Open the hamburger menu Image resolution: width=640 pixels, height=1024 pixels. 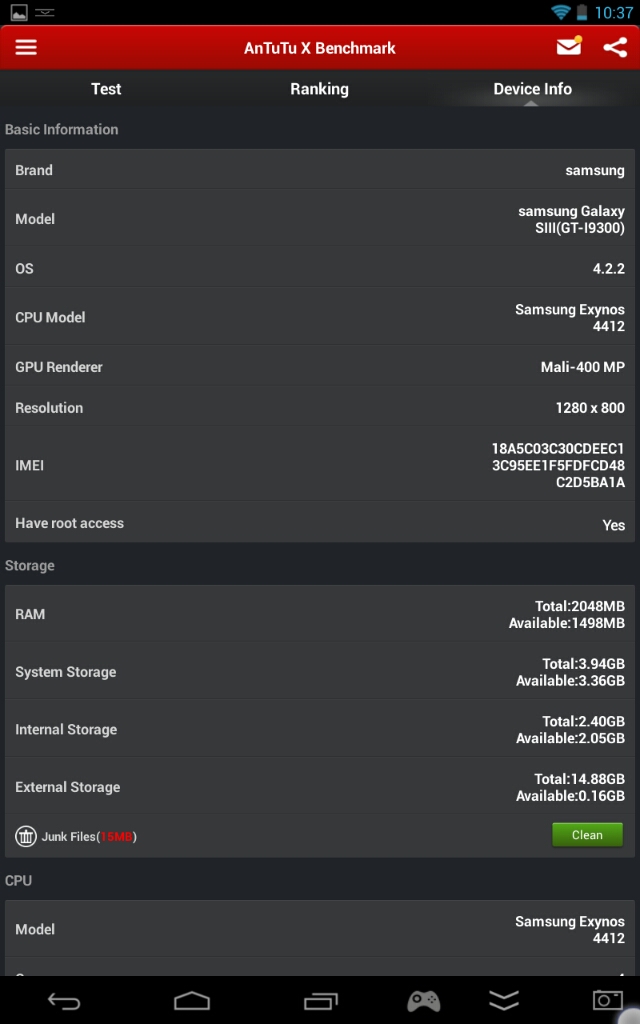[26, 48]
